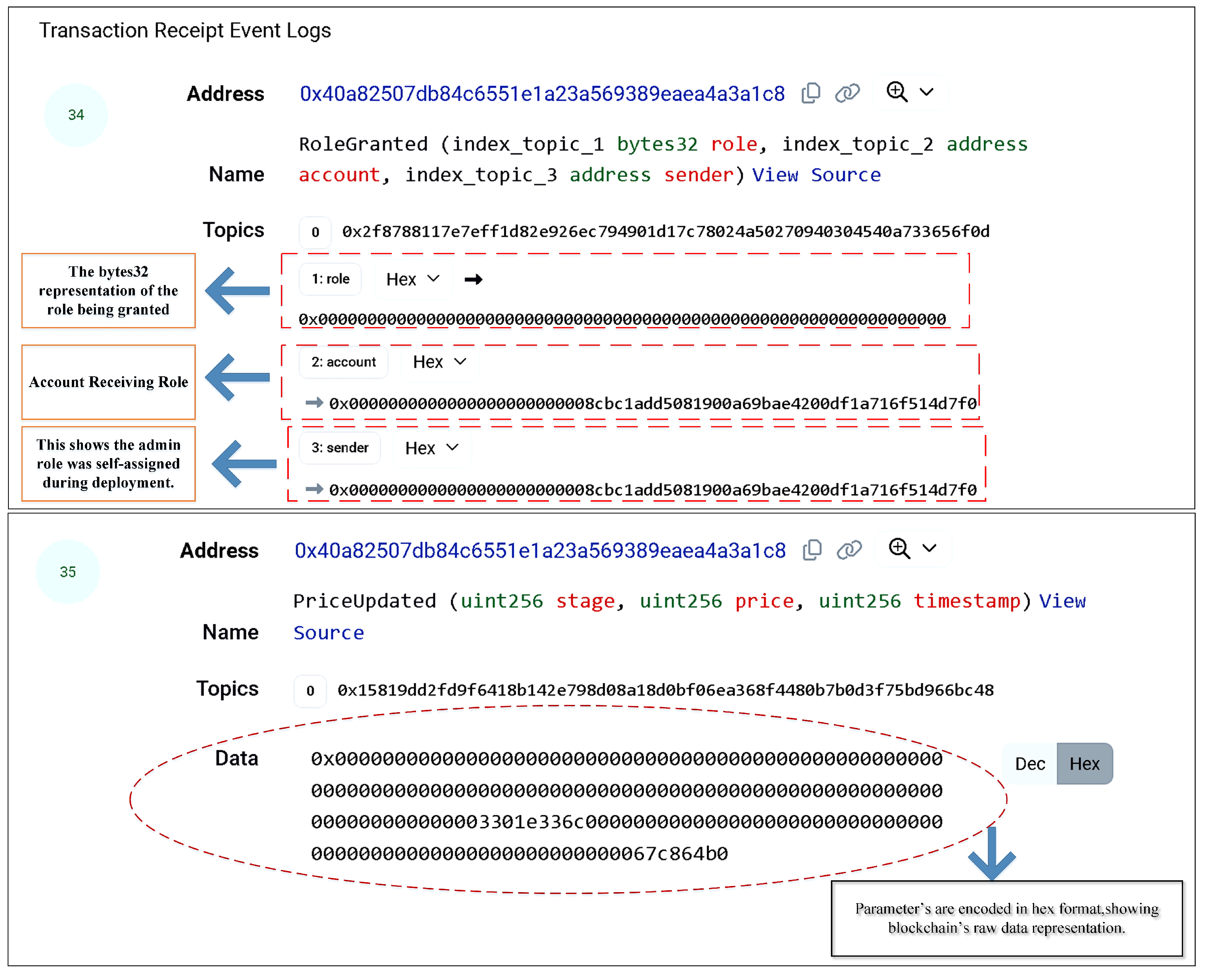Screen dimensions: 1206x980
Task: Copy log 35 contract address icon
Action: [x=812, y=550]
